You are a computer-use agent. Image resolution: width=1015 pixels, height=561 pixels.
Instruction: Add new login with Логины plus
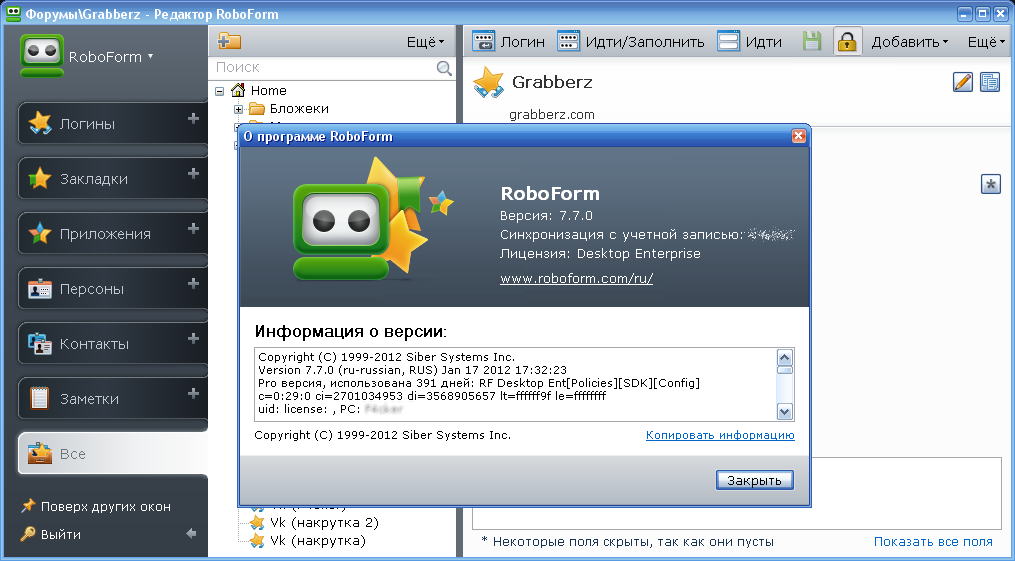coord(193,118)
